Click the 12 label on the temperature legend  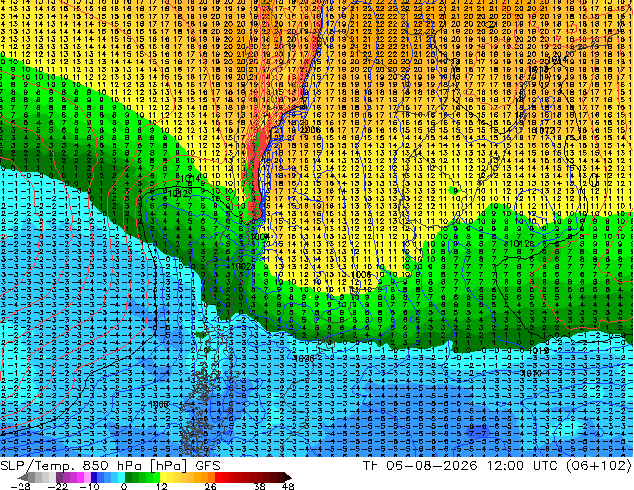click(x=162, y=486)
